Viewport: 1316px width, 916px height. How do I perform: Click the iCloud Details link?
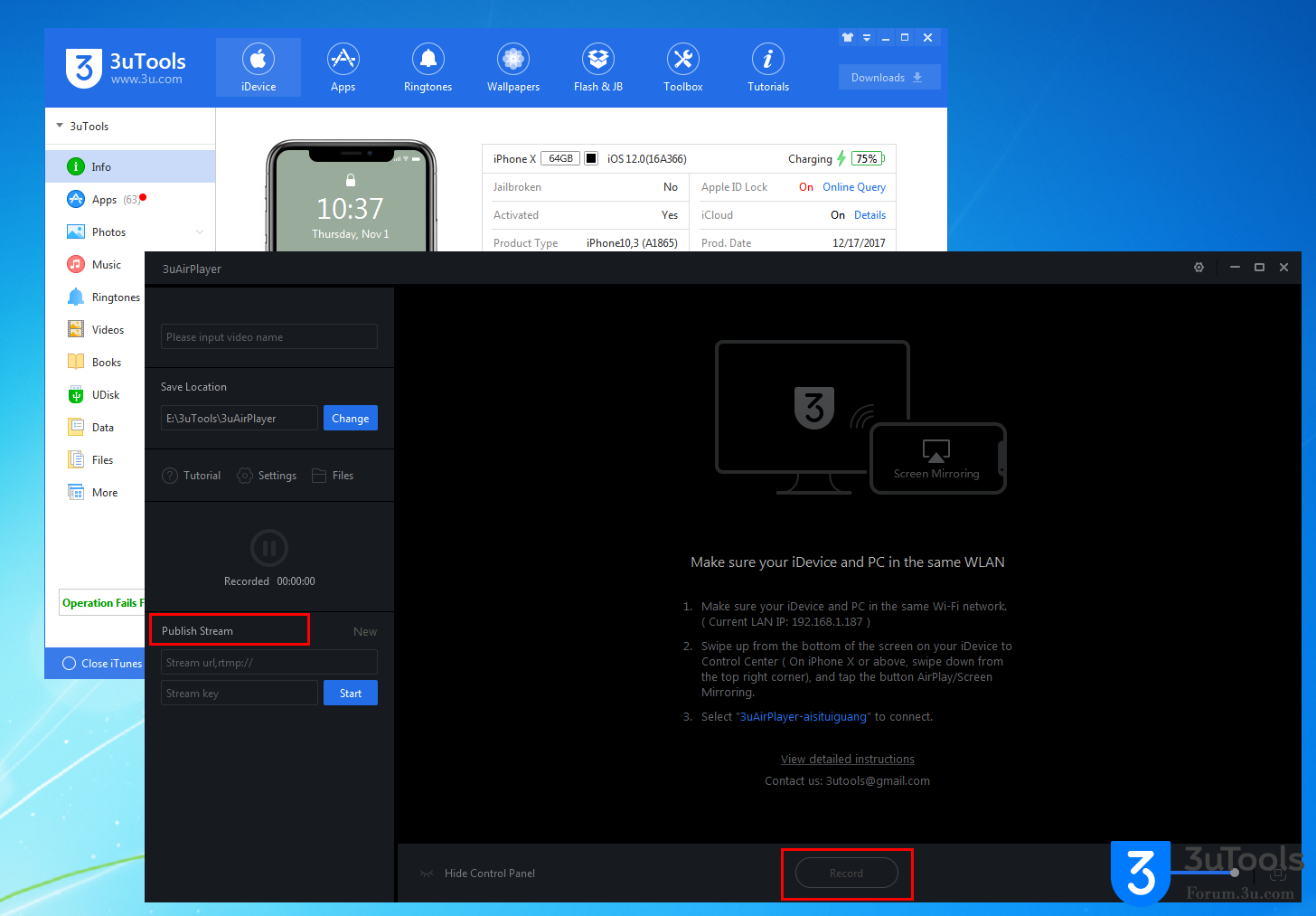(869, 215)
